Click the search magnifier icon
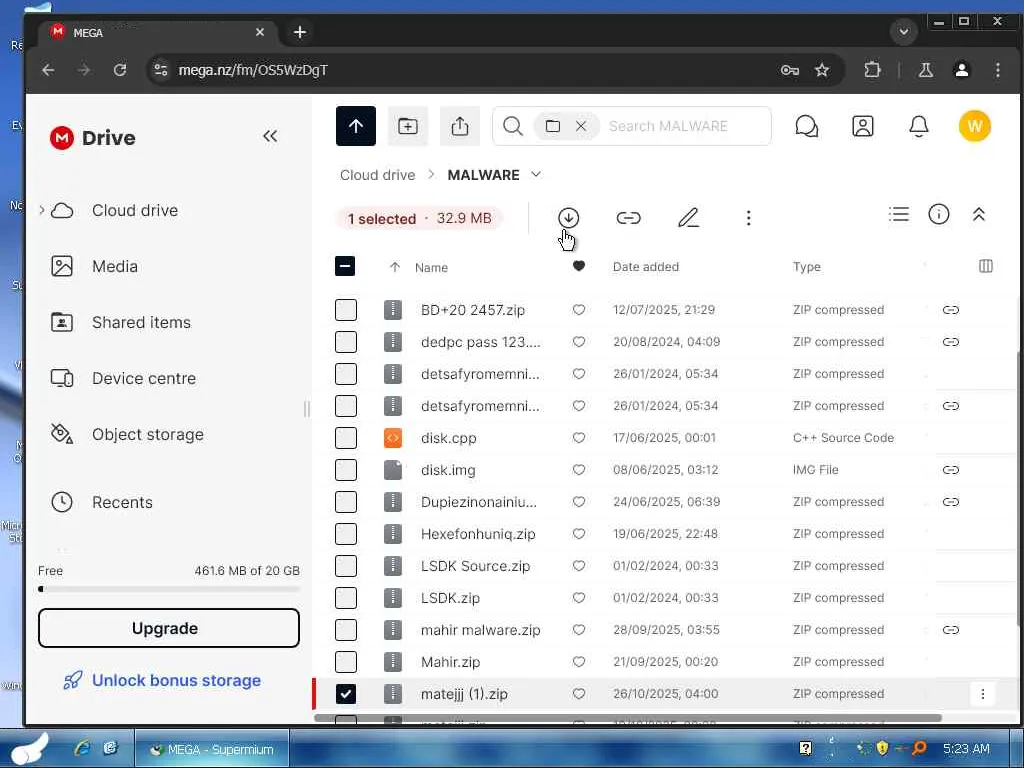 [x=513, y=126]
